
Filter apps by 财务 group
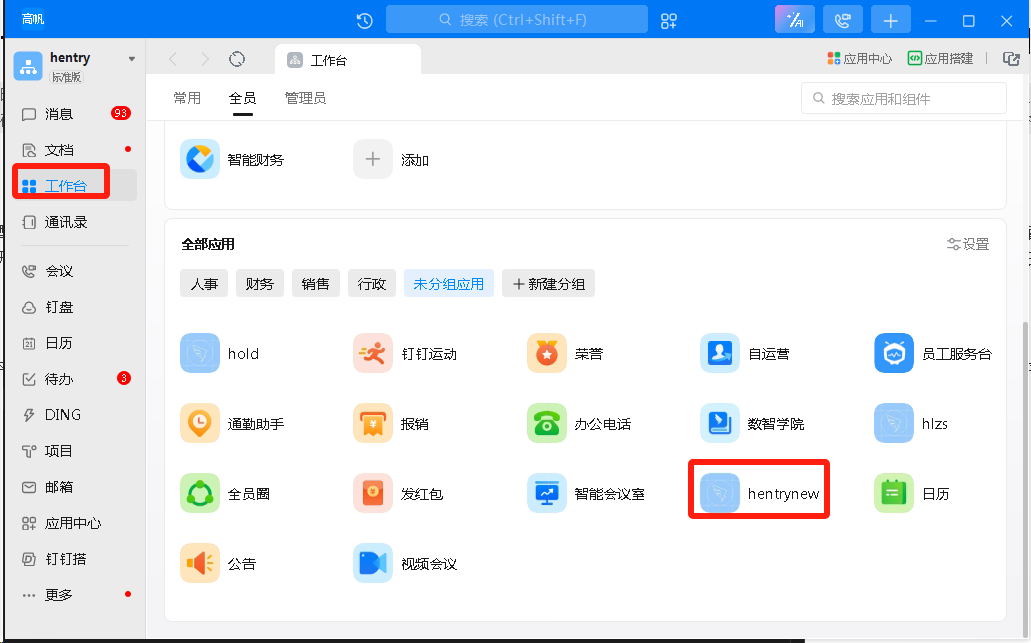point(260,283)
